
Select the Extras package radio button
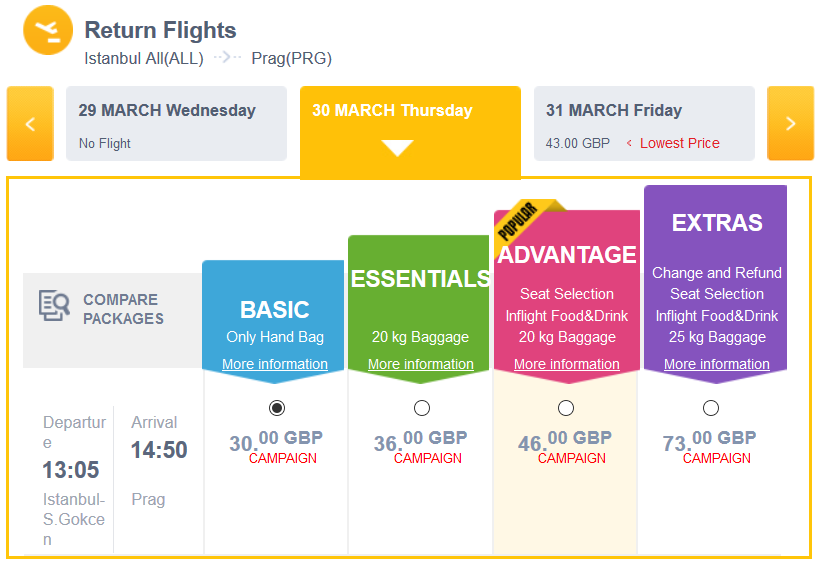(711, 408)
